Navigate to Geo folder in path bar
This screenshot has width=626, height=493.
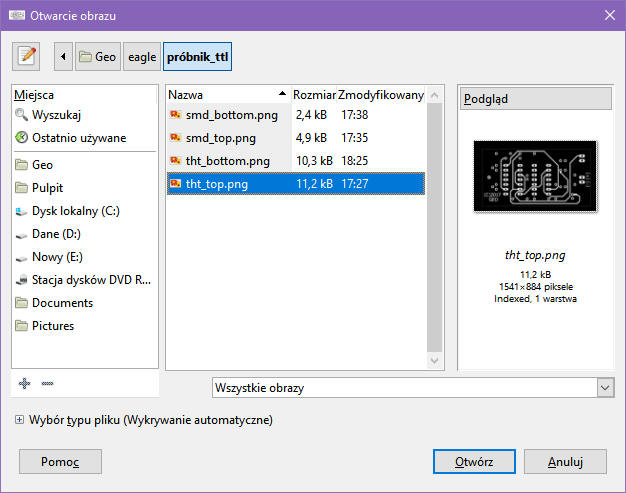[x=98, y=57]
